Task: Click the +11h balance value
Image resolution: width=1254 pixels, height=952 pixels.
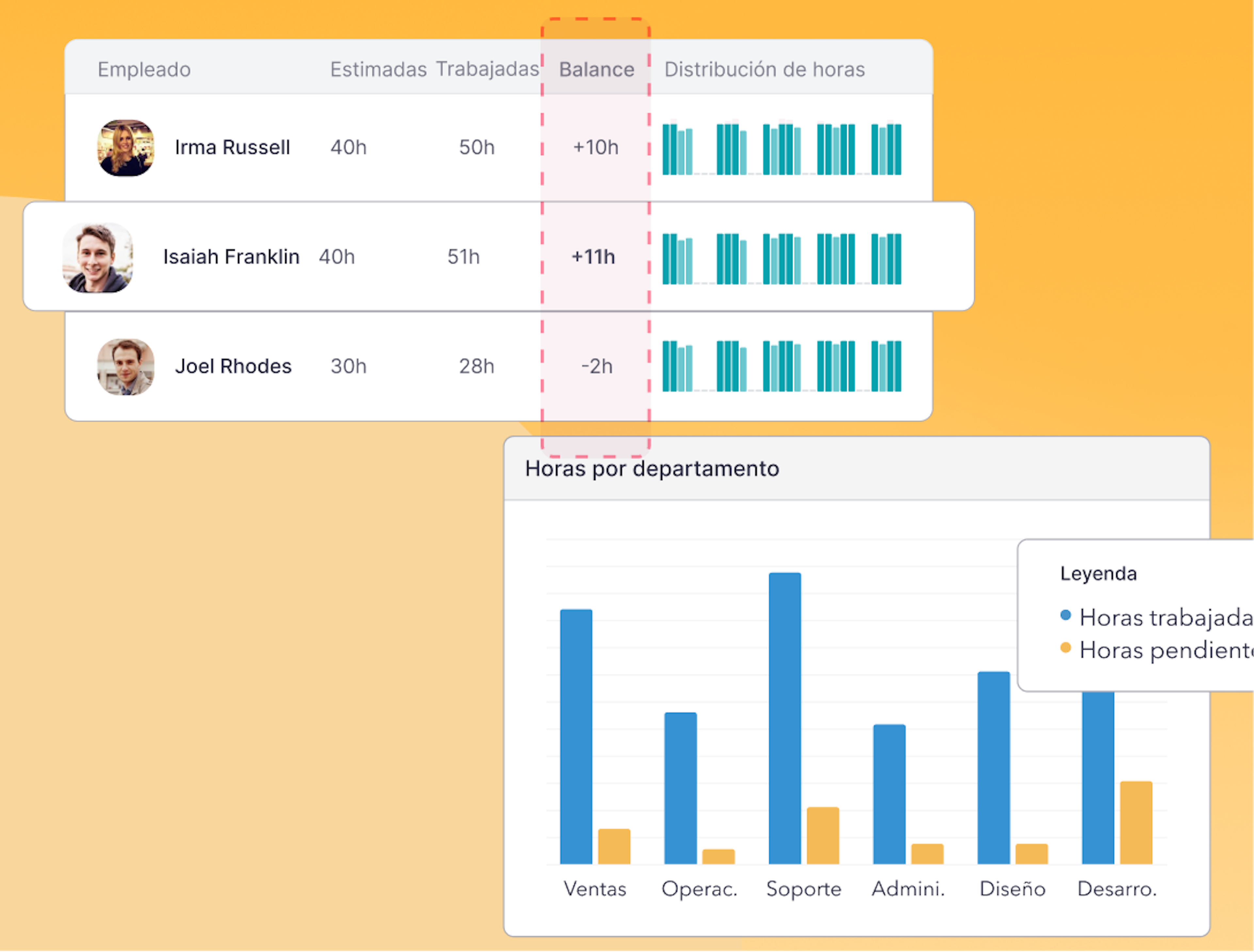Action: coord(593,257)
